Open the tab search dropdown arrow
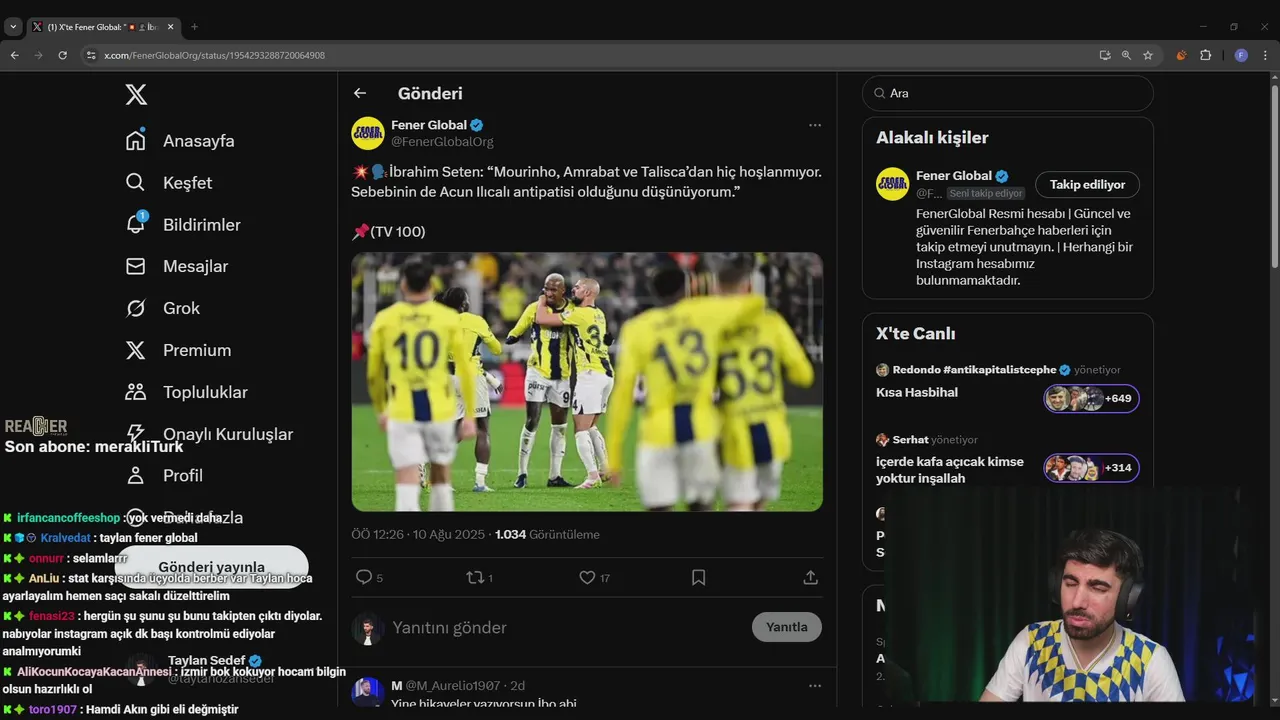 (13, 26)
